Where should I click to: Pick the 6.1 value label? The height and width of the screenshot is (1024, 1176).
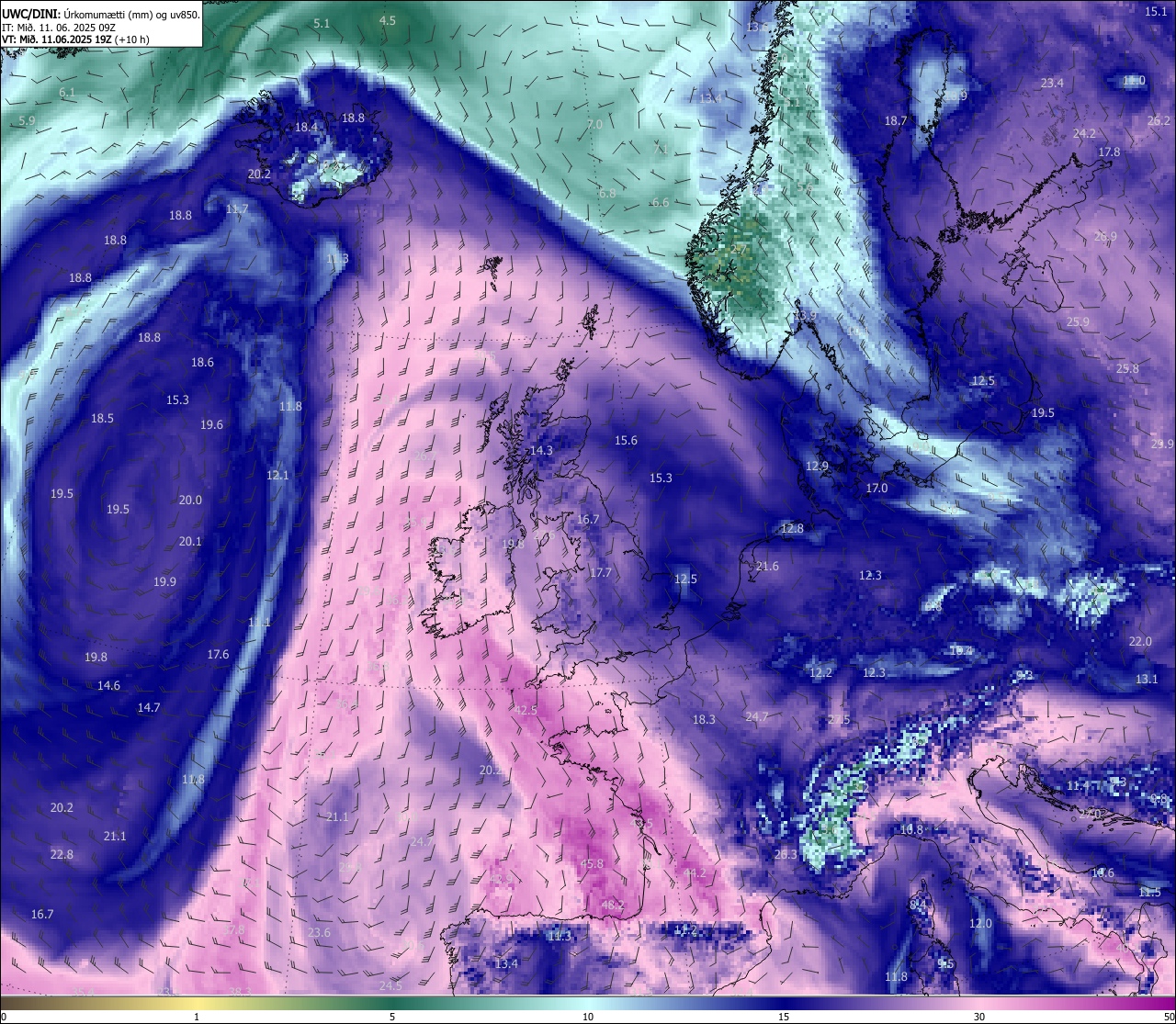[68, 93]
